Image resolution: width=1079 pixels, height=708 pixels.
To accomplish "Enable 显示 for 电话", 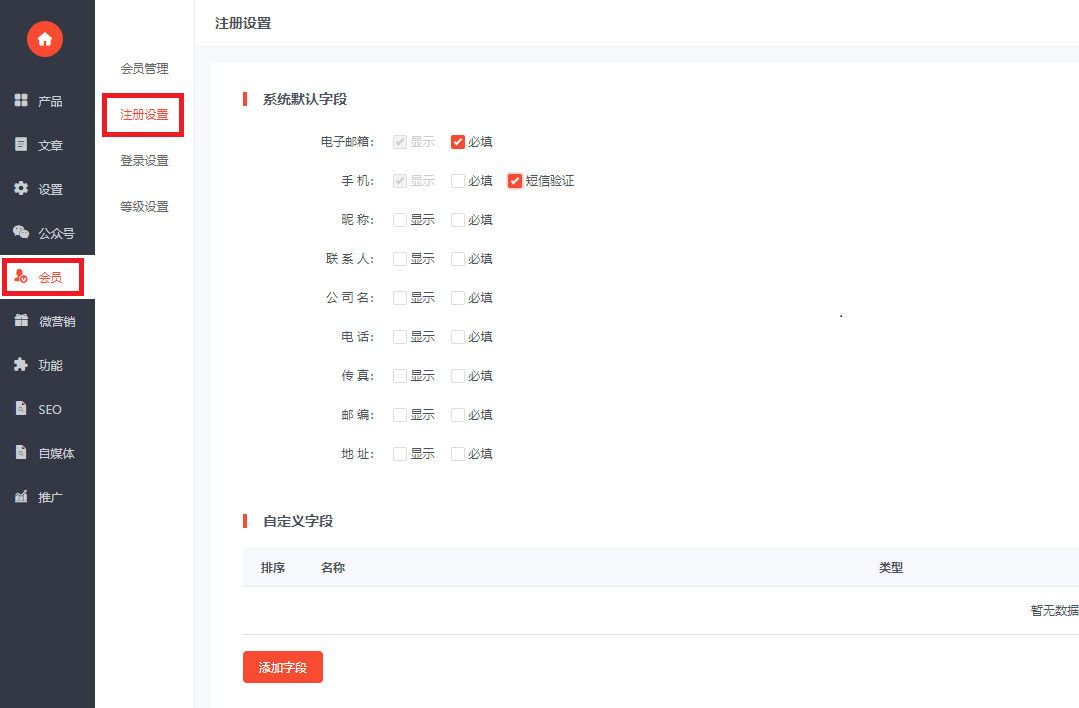I will coord(400,337).
